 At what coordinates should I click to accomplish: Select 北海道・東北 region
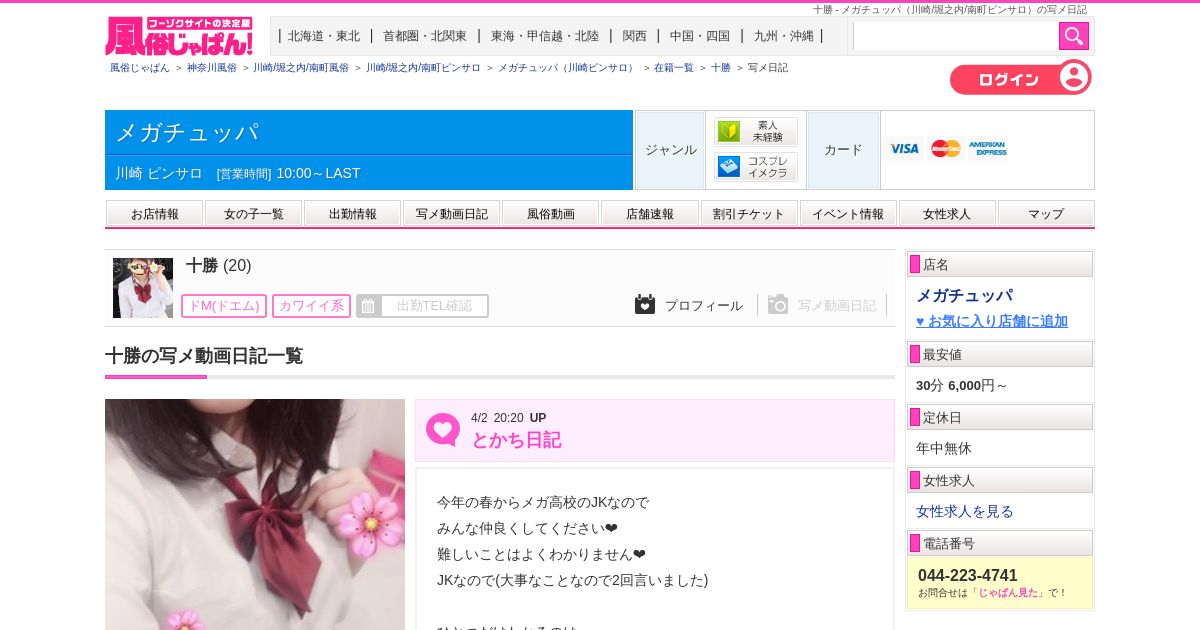point(324,36)
